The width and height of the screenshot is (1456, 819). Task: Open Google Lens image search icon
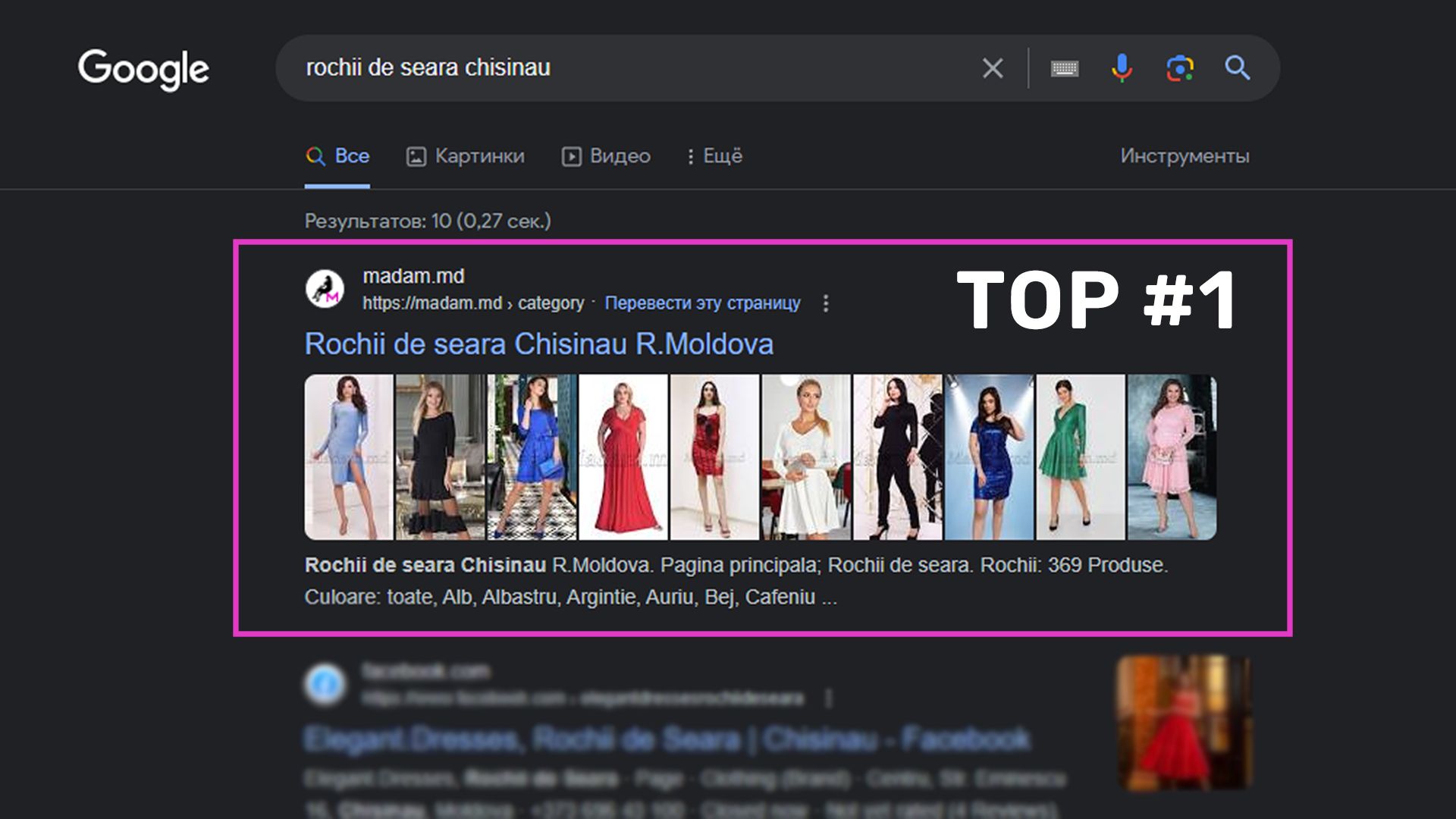[x=1179, y=68]
